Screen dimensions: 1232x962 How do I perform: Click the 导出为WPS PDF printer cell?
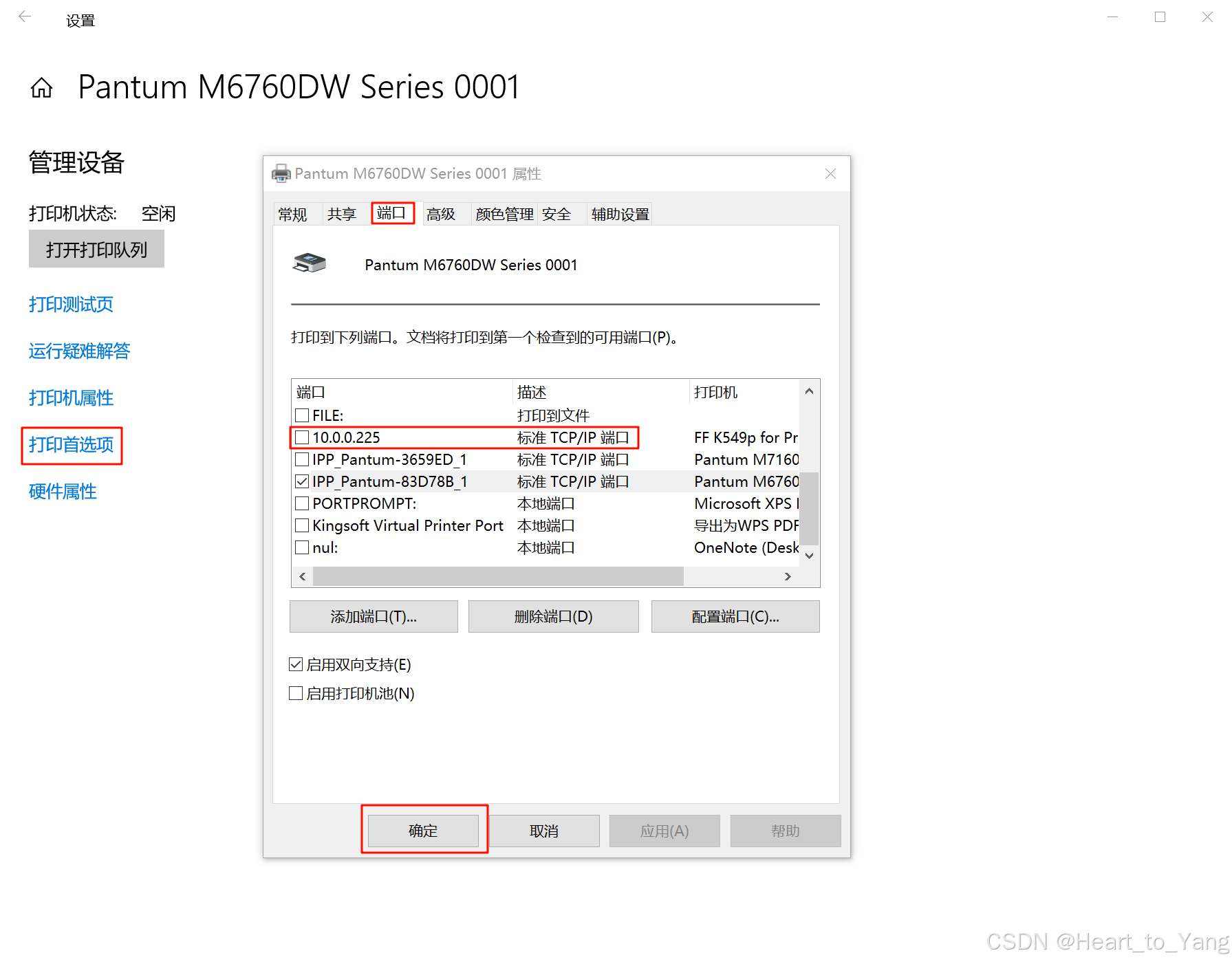coord(746,525)
